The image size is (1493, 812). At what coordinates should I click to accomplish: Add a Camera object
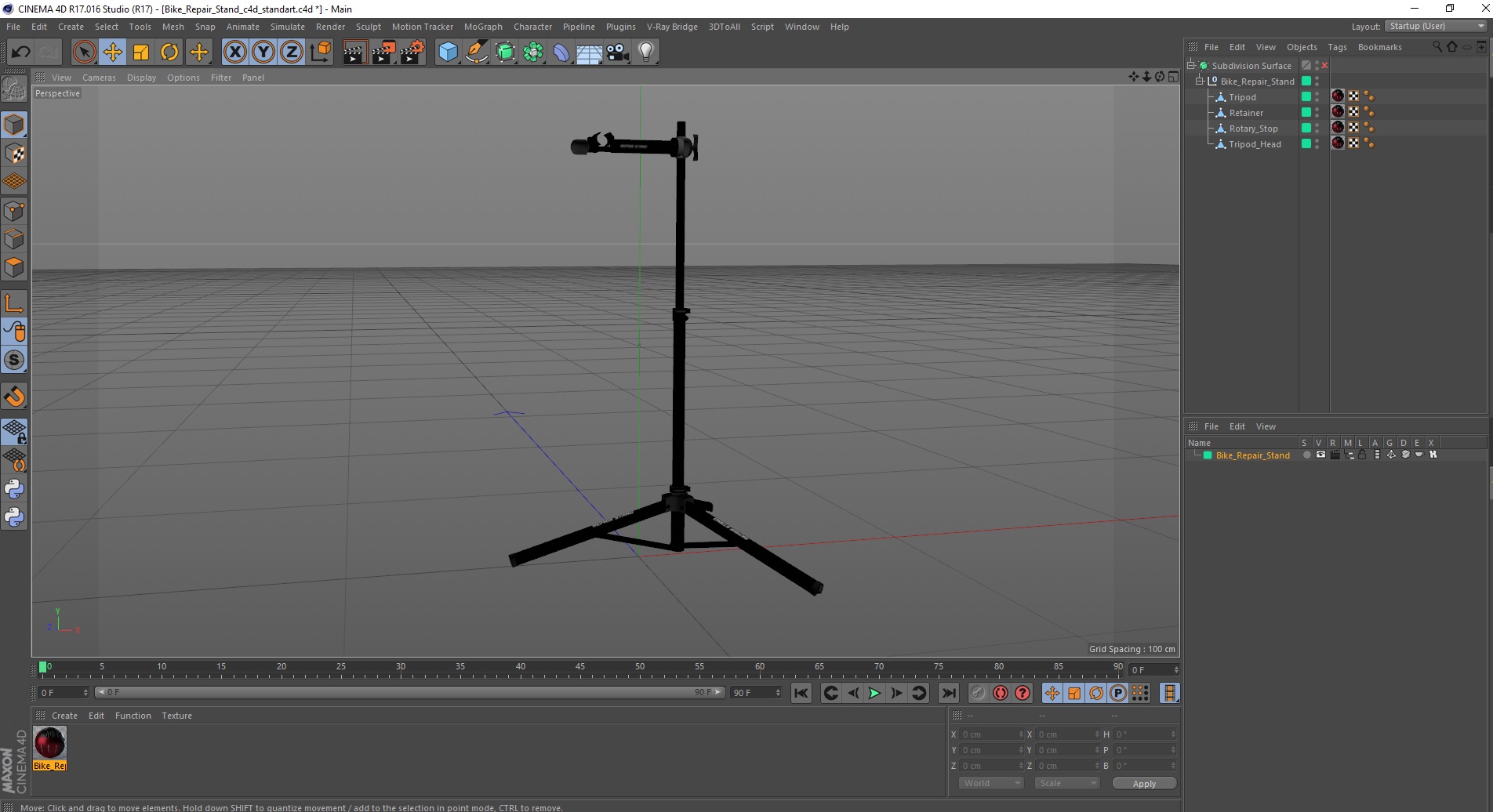click(618, 53)
